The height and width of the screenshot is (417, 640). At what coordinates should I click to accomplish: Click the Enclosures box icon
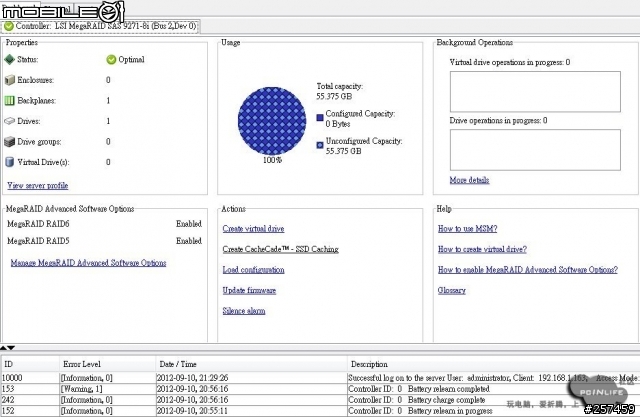[10, 80]
